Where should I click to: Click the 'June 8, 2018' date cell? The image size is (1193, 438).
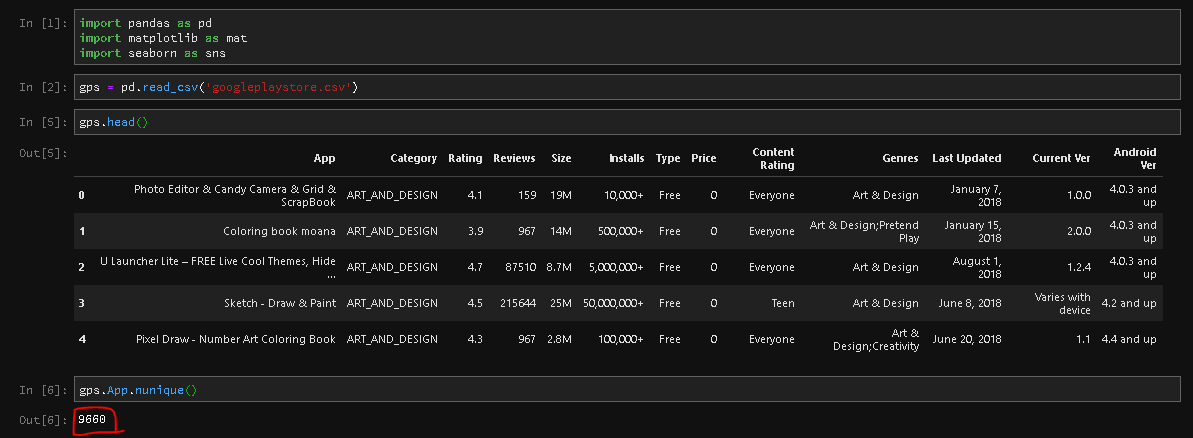[x=971, y=303]
